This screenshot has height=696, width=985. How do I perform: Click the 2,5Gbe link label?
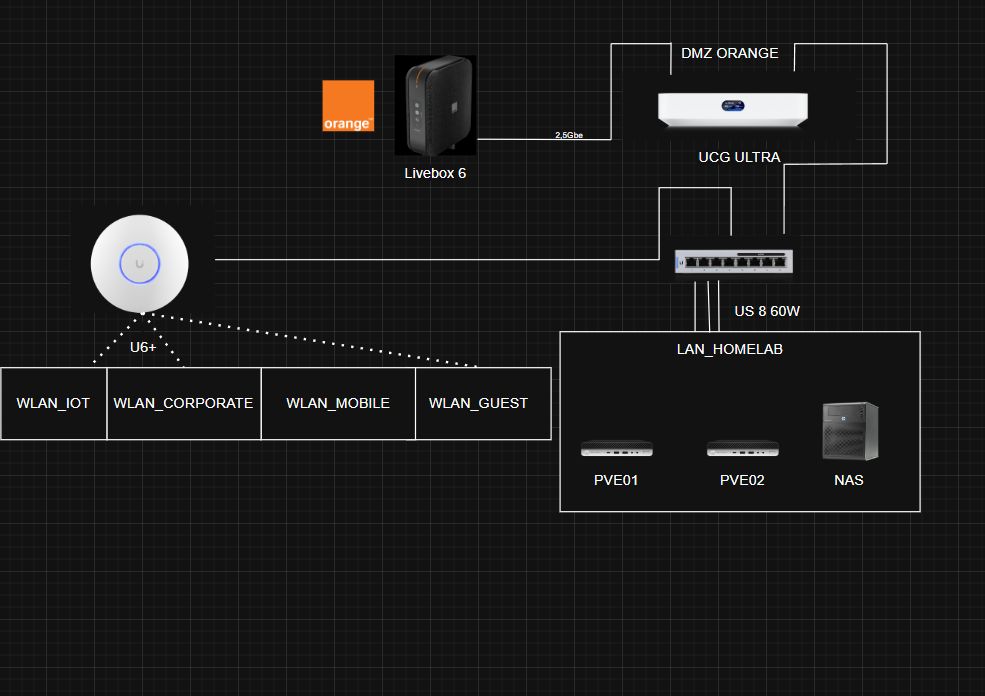[569, 135]
